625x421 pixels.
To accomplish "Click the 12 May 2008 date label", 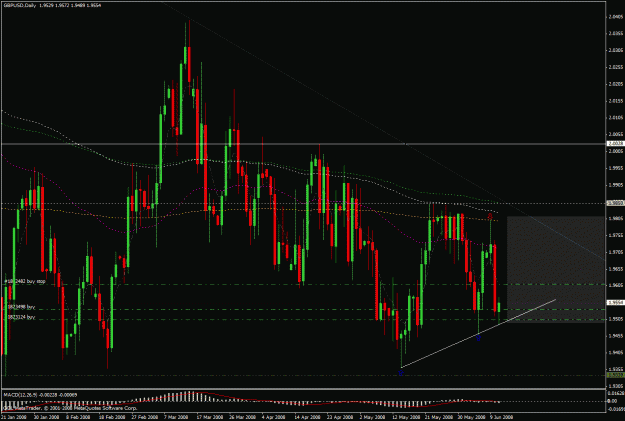I will pyautogui.click(x=406, y=417).
